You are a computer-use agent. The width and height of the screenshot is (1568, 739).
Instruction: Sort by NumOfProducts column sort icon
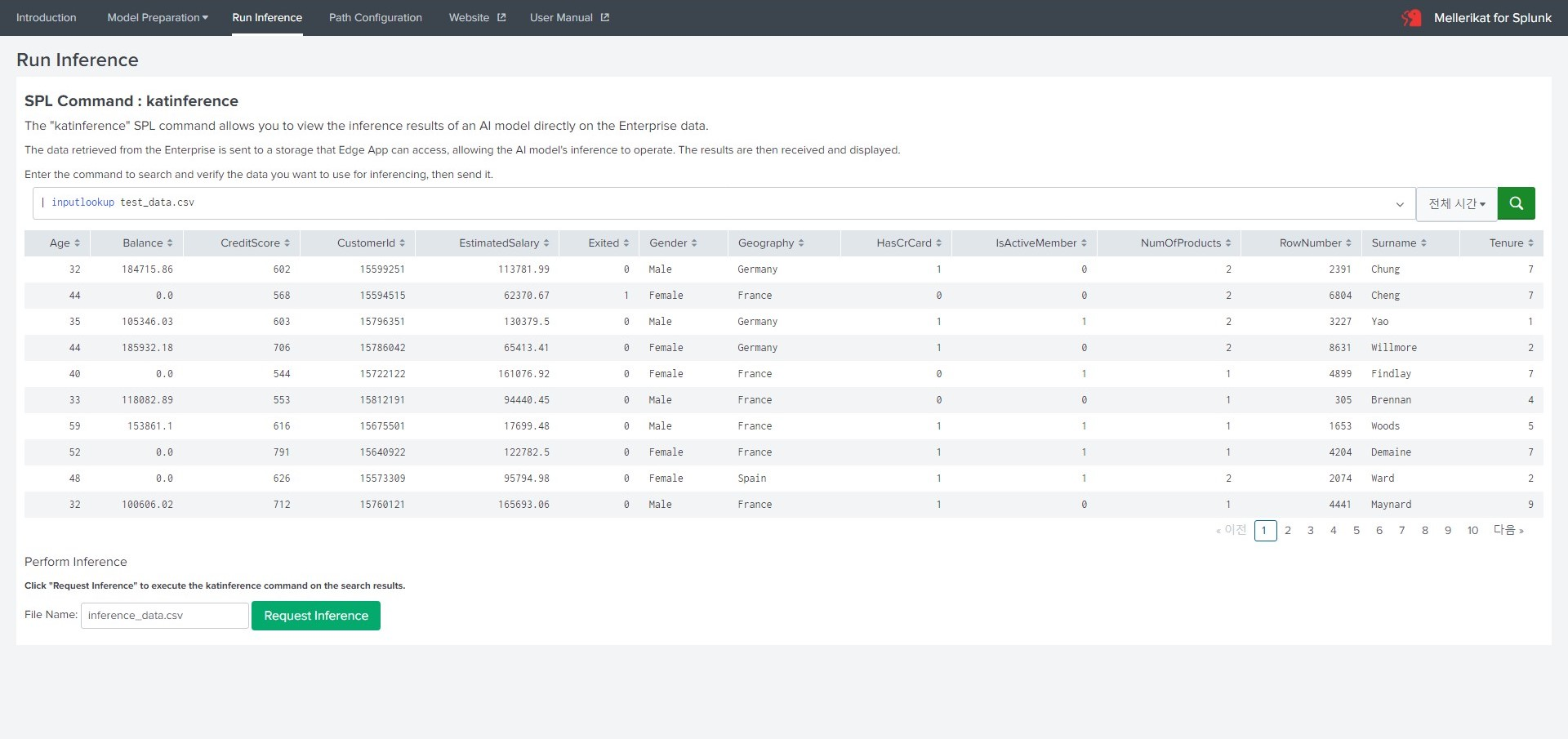tap(1228, 243)
